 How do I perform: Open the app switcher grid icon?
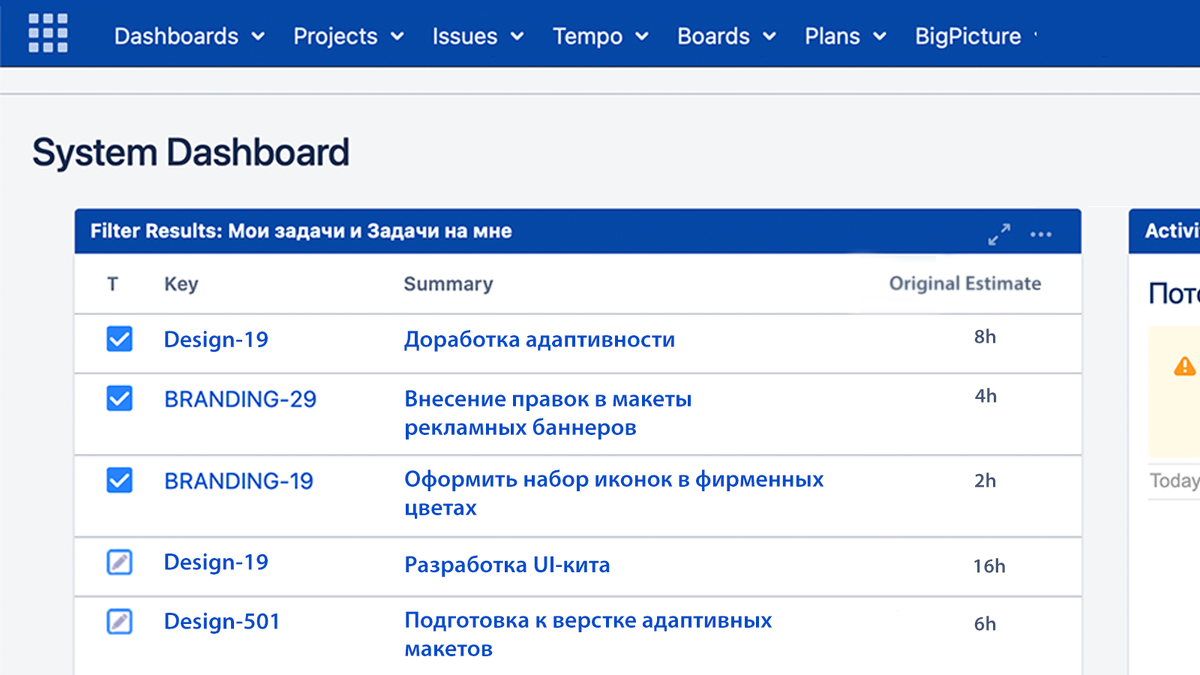48,33
